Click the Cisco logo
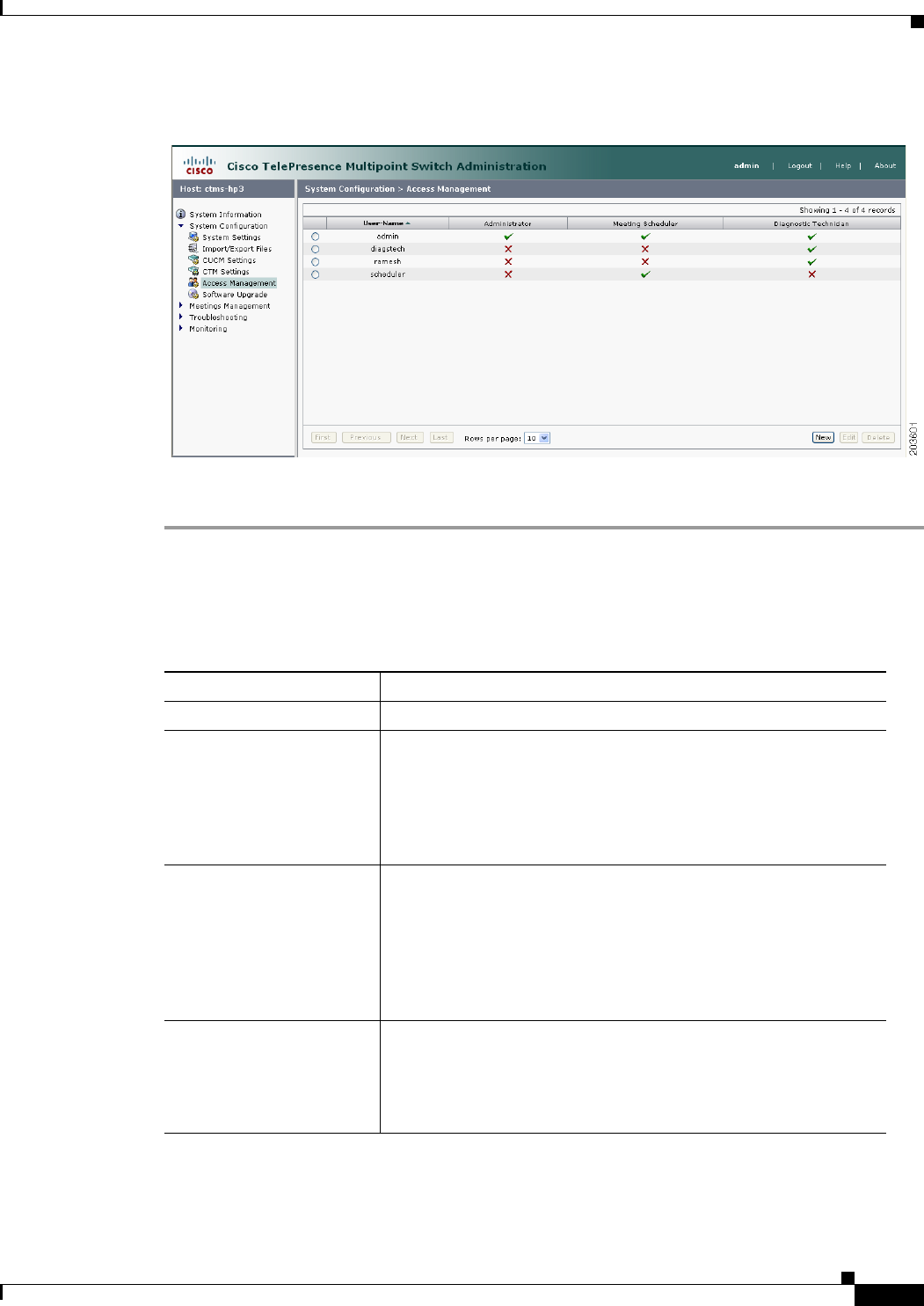Viewport: 924px width, 1306px height. (200, 165)
